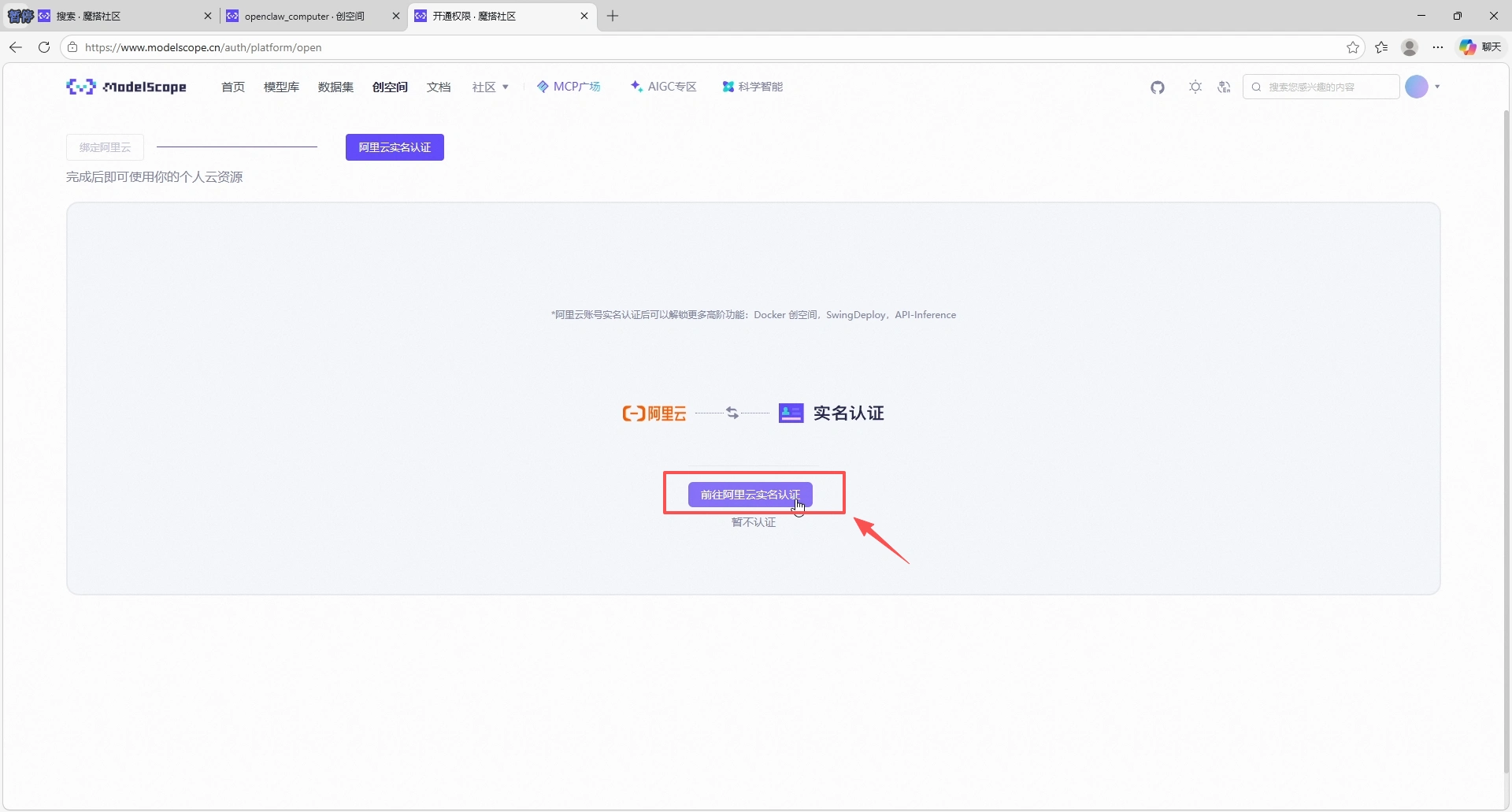
Task: Click the site info lock icon
Action: (72, 47)
